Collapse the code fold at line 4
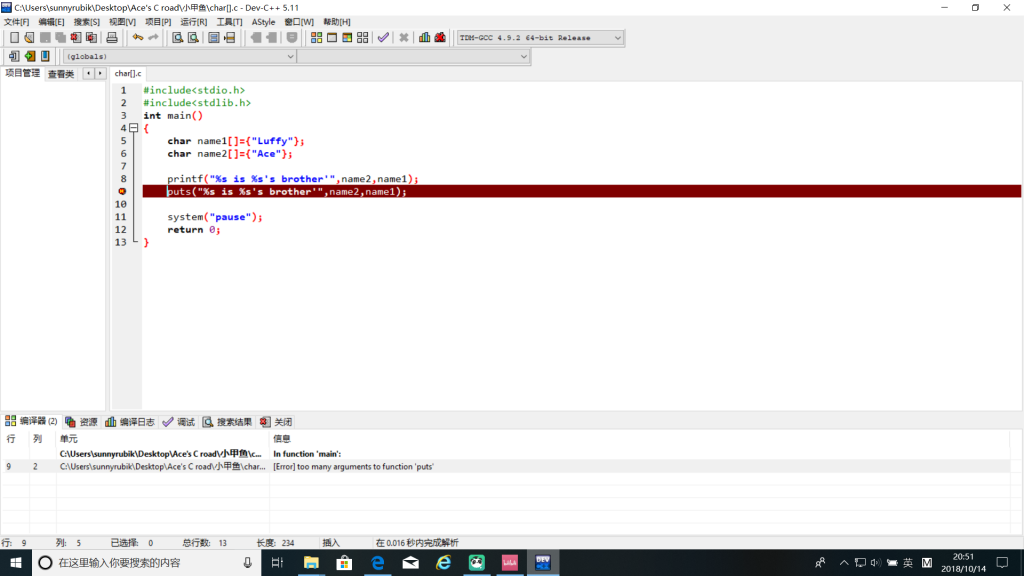1024x576 pixels. (133, 128)
